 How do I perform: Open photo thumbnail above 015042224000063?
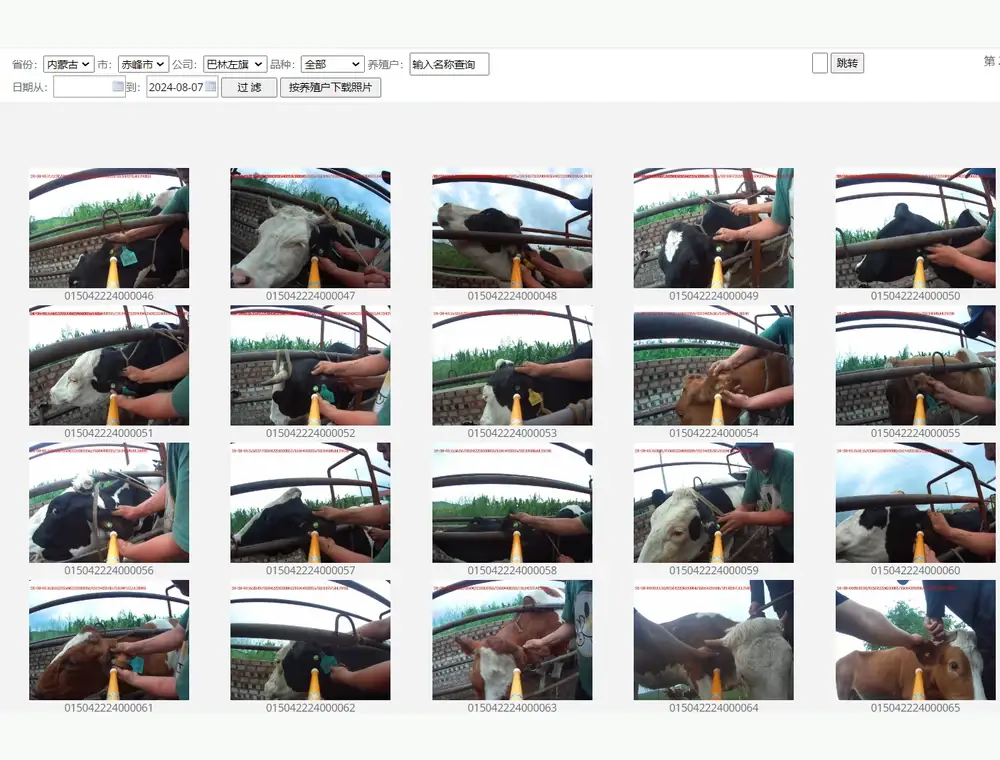[512, 640]
